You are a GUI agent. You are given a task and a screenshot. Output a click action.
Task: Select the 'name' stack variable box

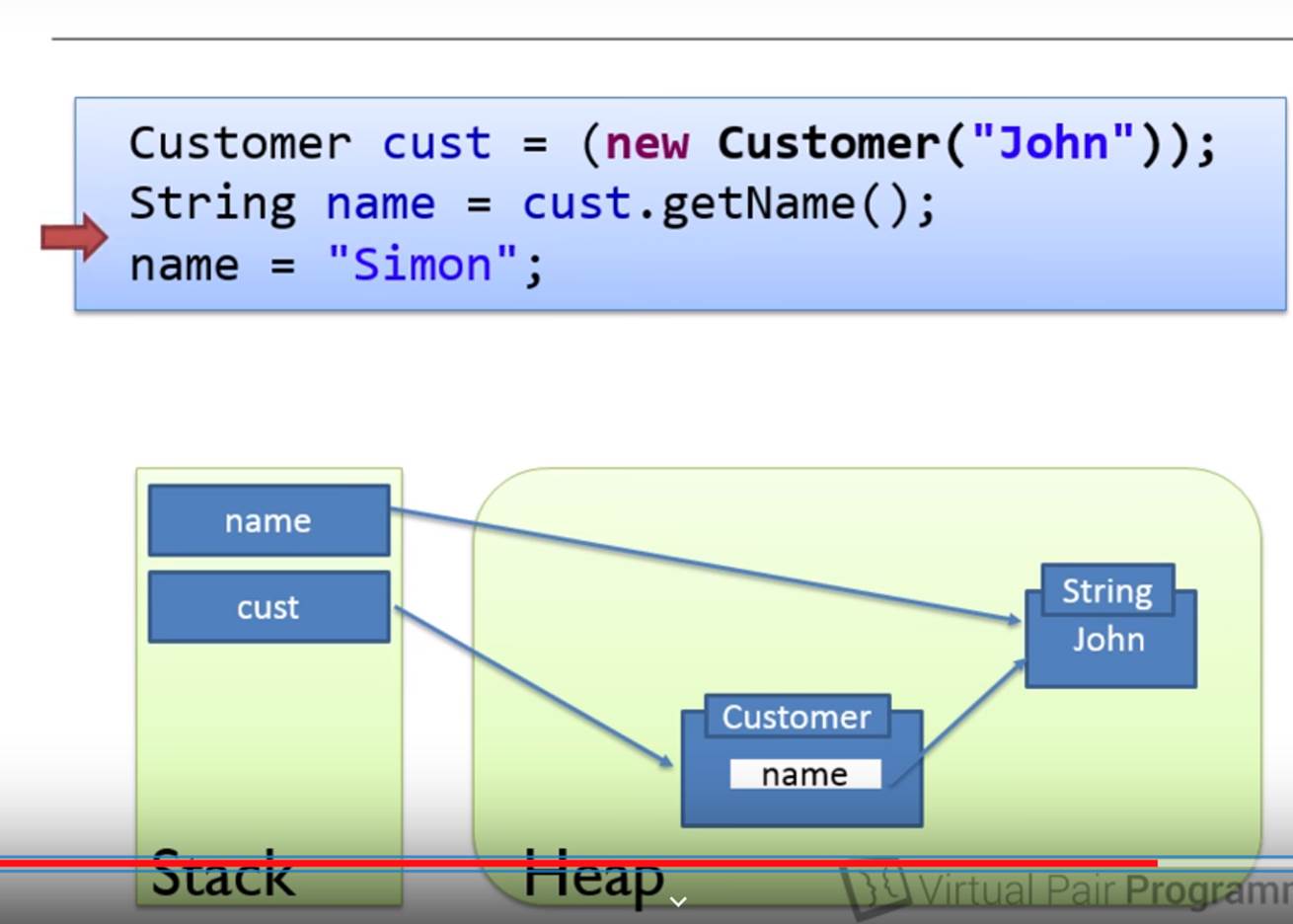268,520
